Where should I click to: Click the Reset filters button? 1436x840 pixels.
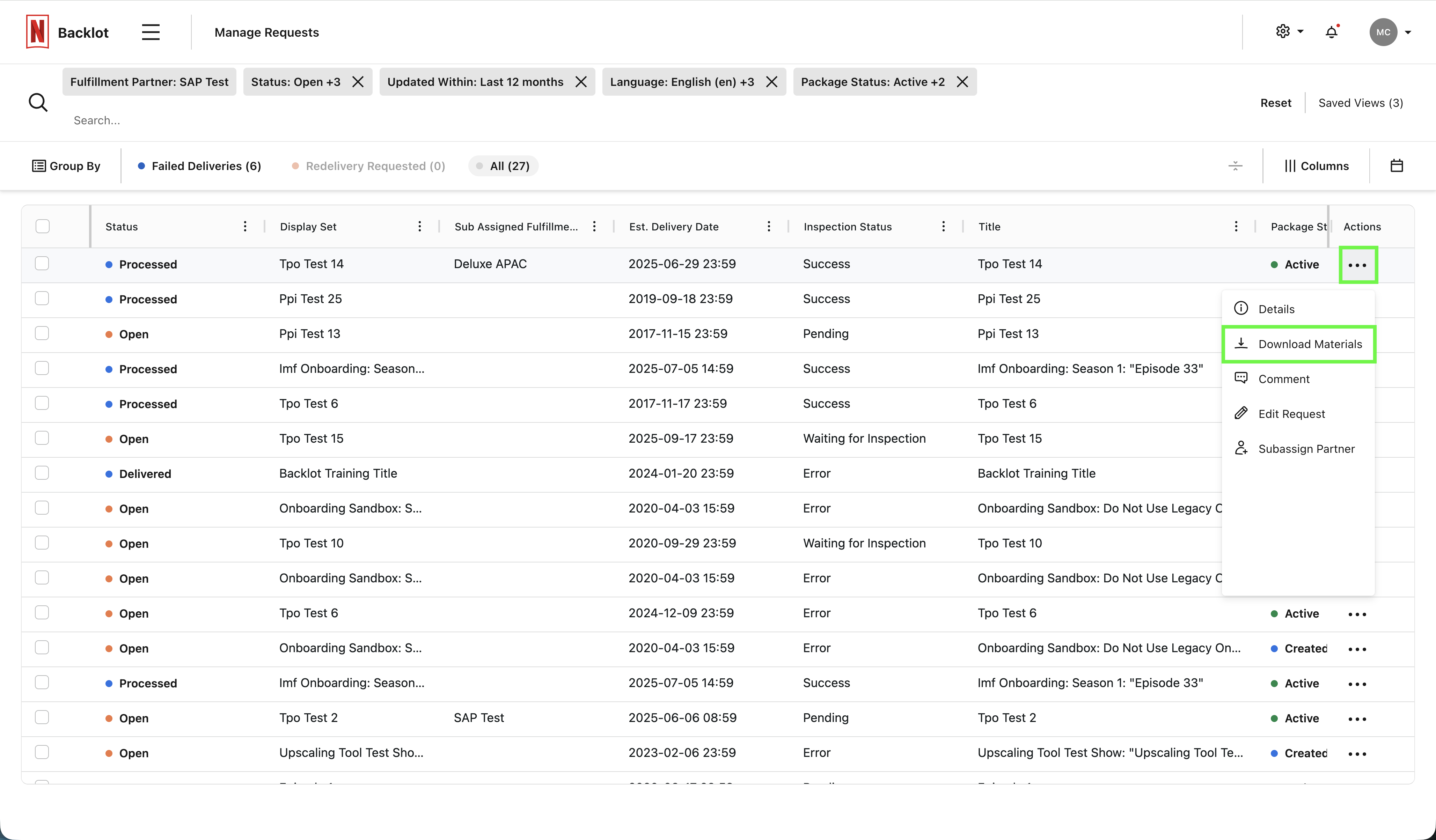pos(1276,103)
